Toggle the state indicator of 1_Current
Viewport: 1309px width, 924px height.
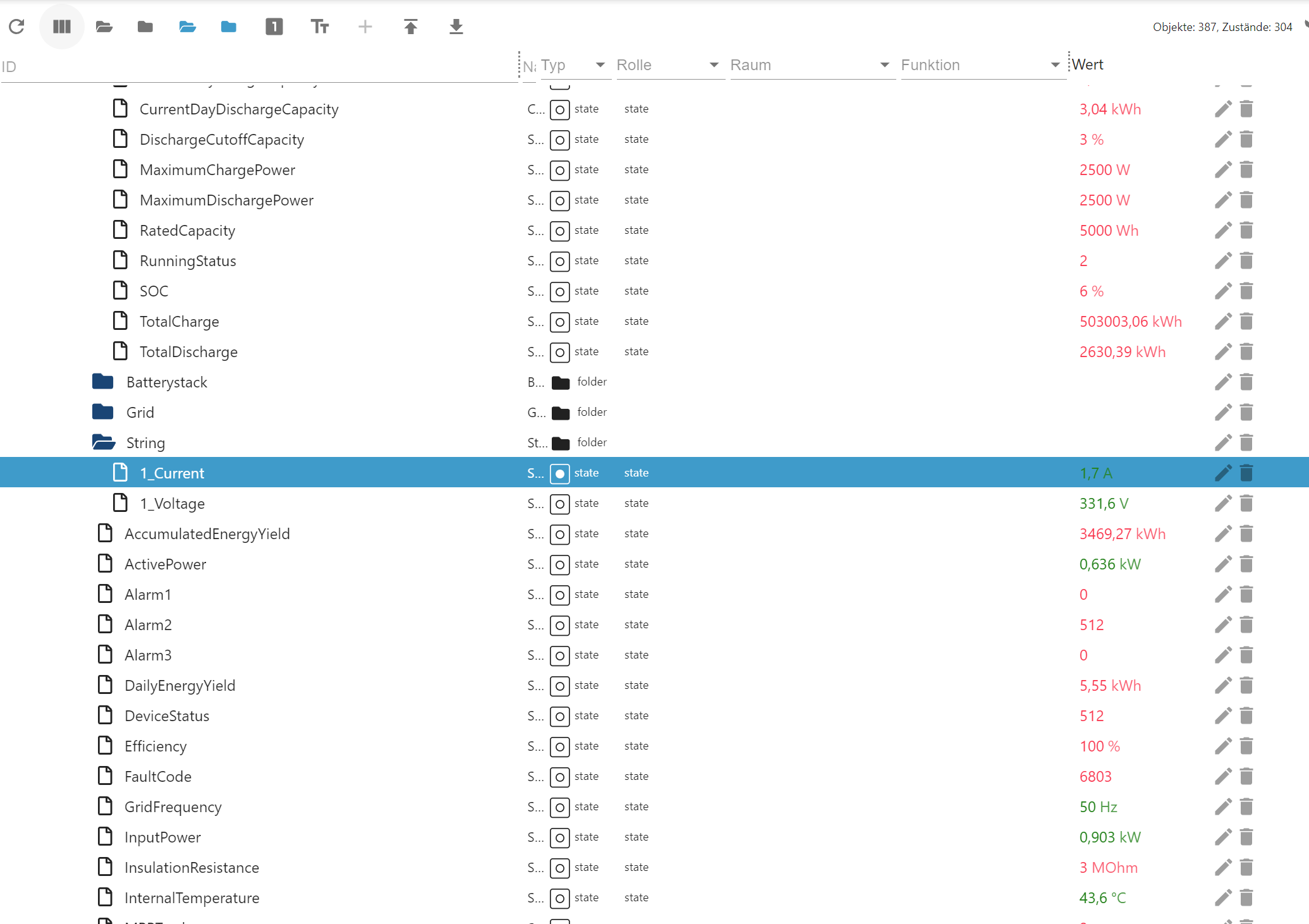click(x=559, y=473)
